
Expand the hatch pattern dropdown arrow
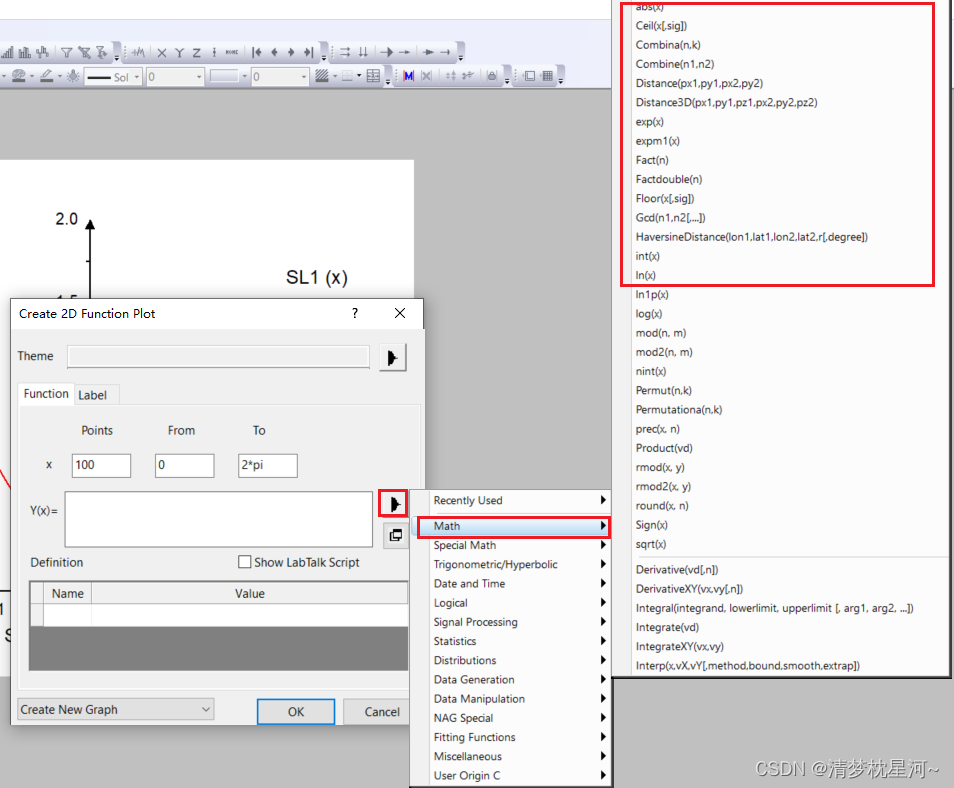pyautogui.click(x=335, y=77)
